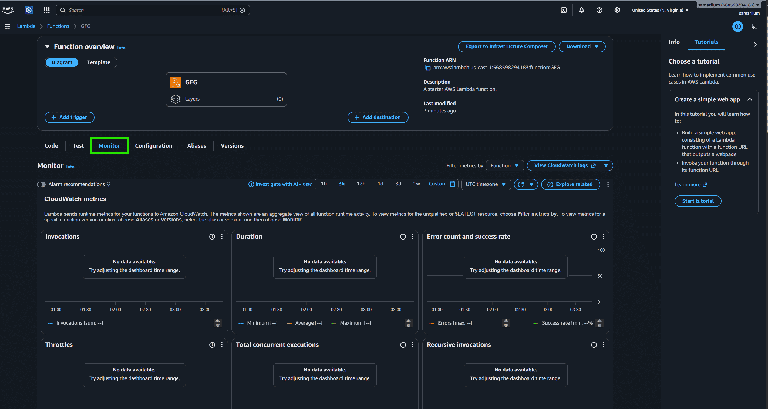Open three-dot menu on Error count widget
The width and height of the screenshot is (768, 409).
[603, 237]
